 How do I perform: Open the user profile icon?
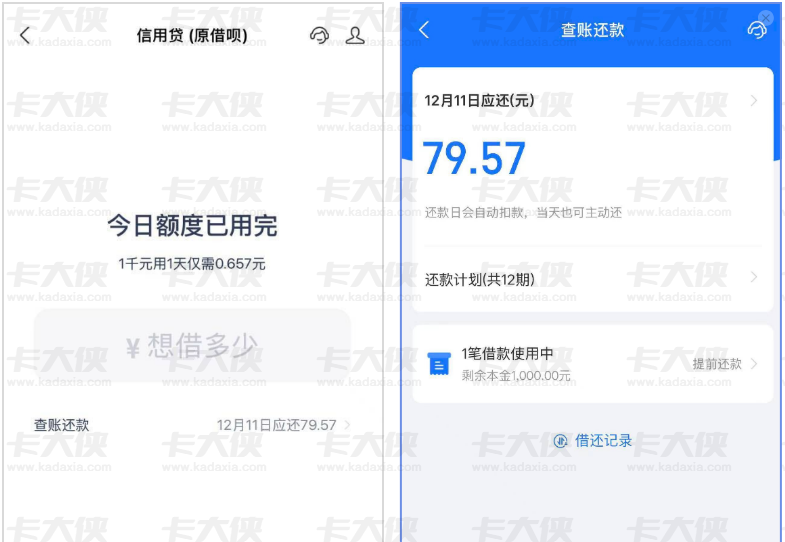click(x=355, y=35)
